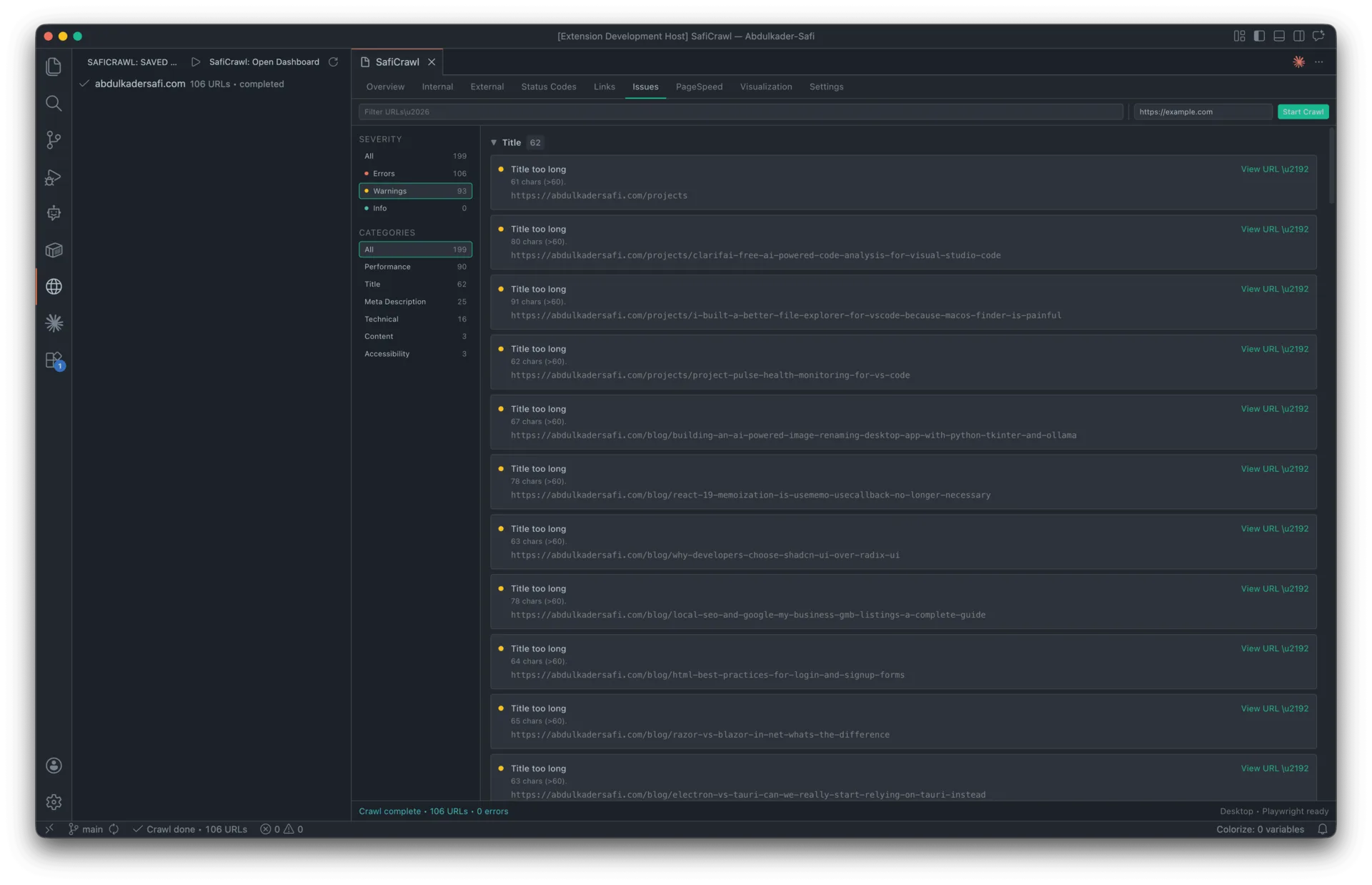Image resolution: width=1372 pixels, height=885 pixels.
Task: Open the starburst Claude icon in activity bar
Action: coord(54,323)
